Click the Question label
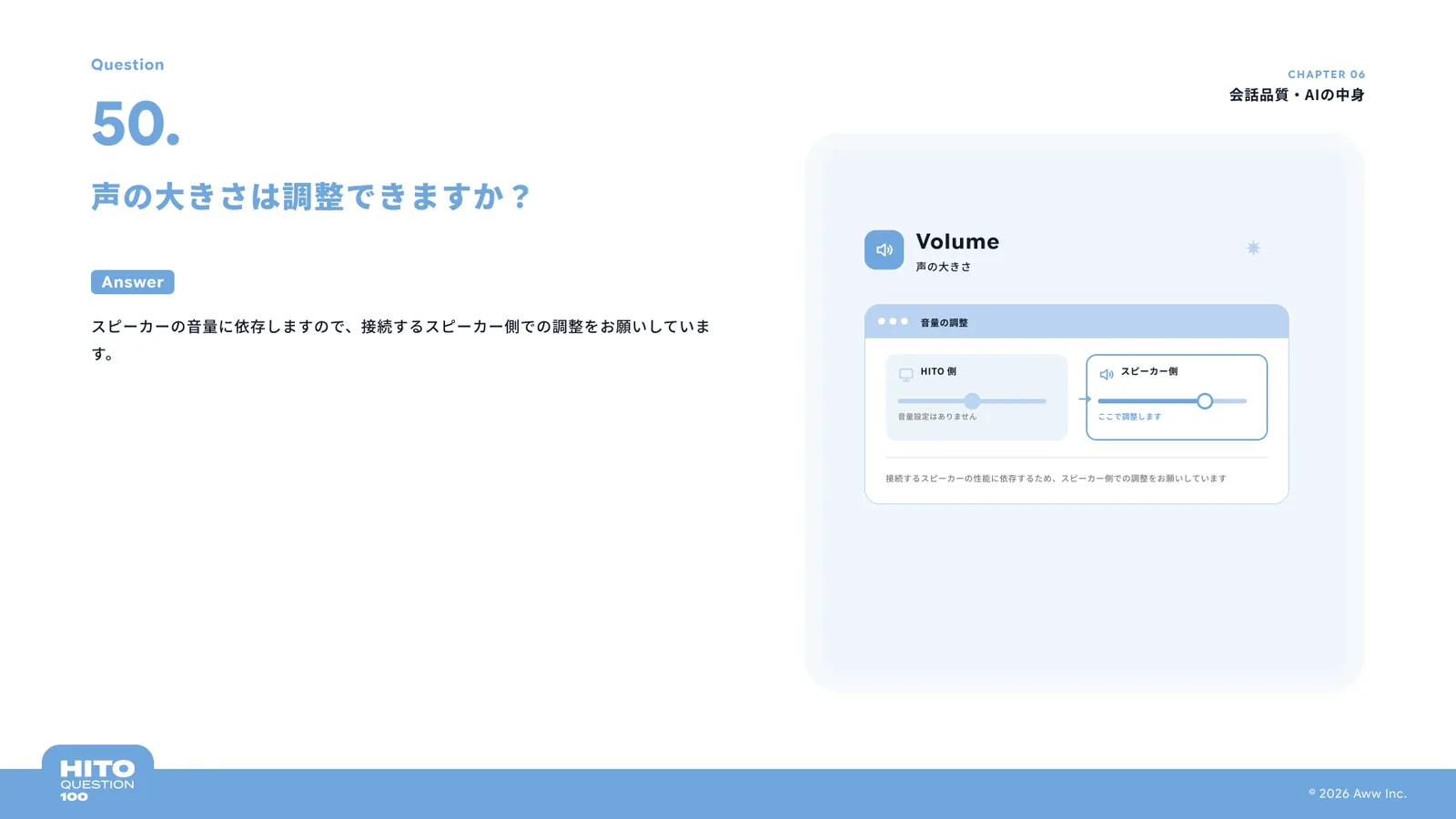 pyautogui.click(x=127, y=65)
